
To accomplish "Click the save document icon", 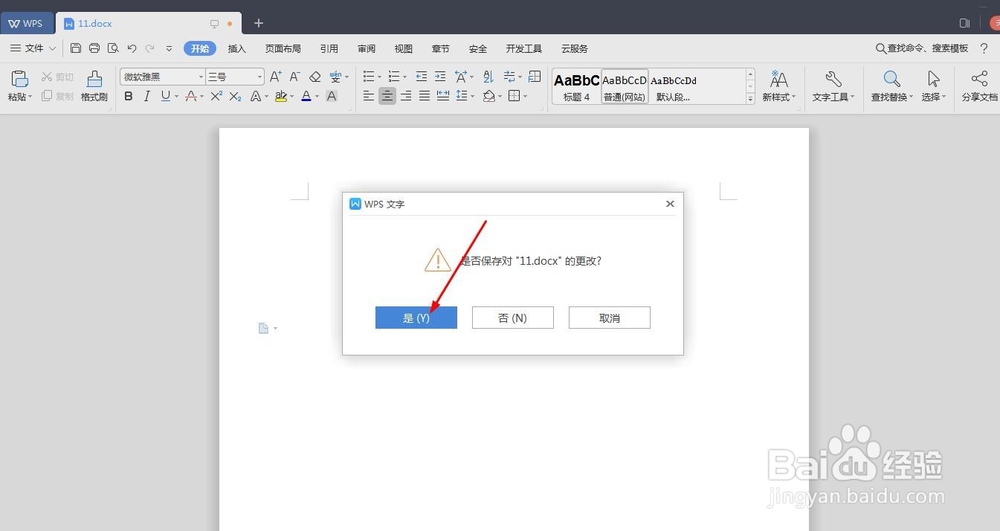I will pyautogui.click(x=76, y=48).
